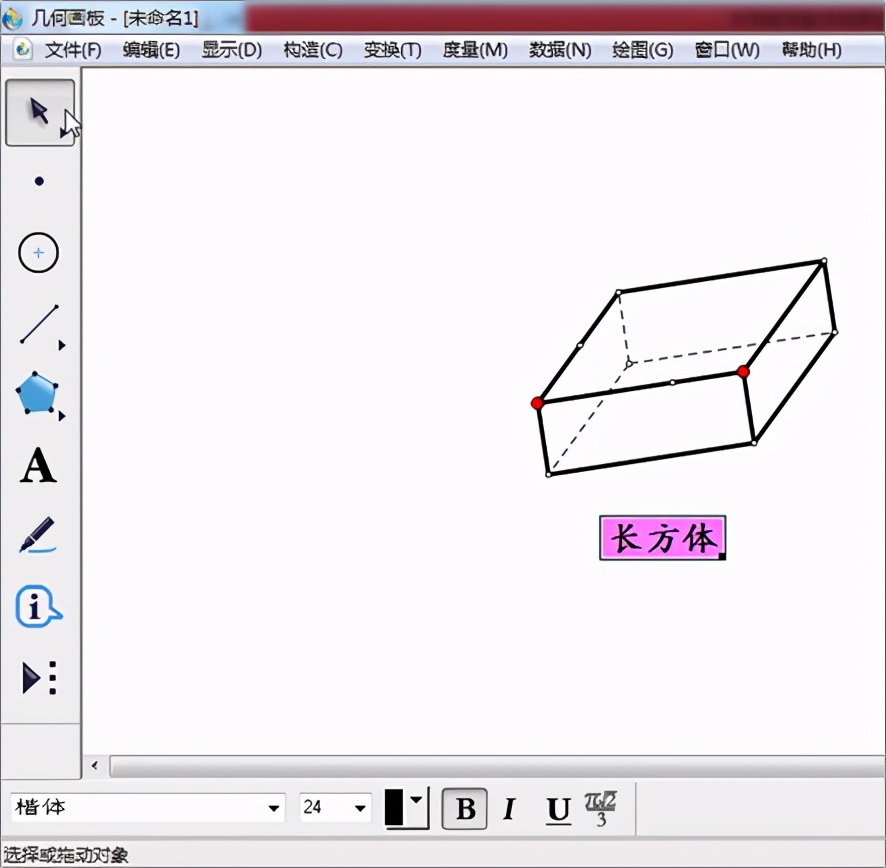Select the Point tool
886x868 pixels.
tap(38, 181)
